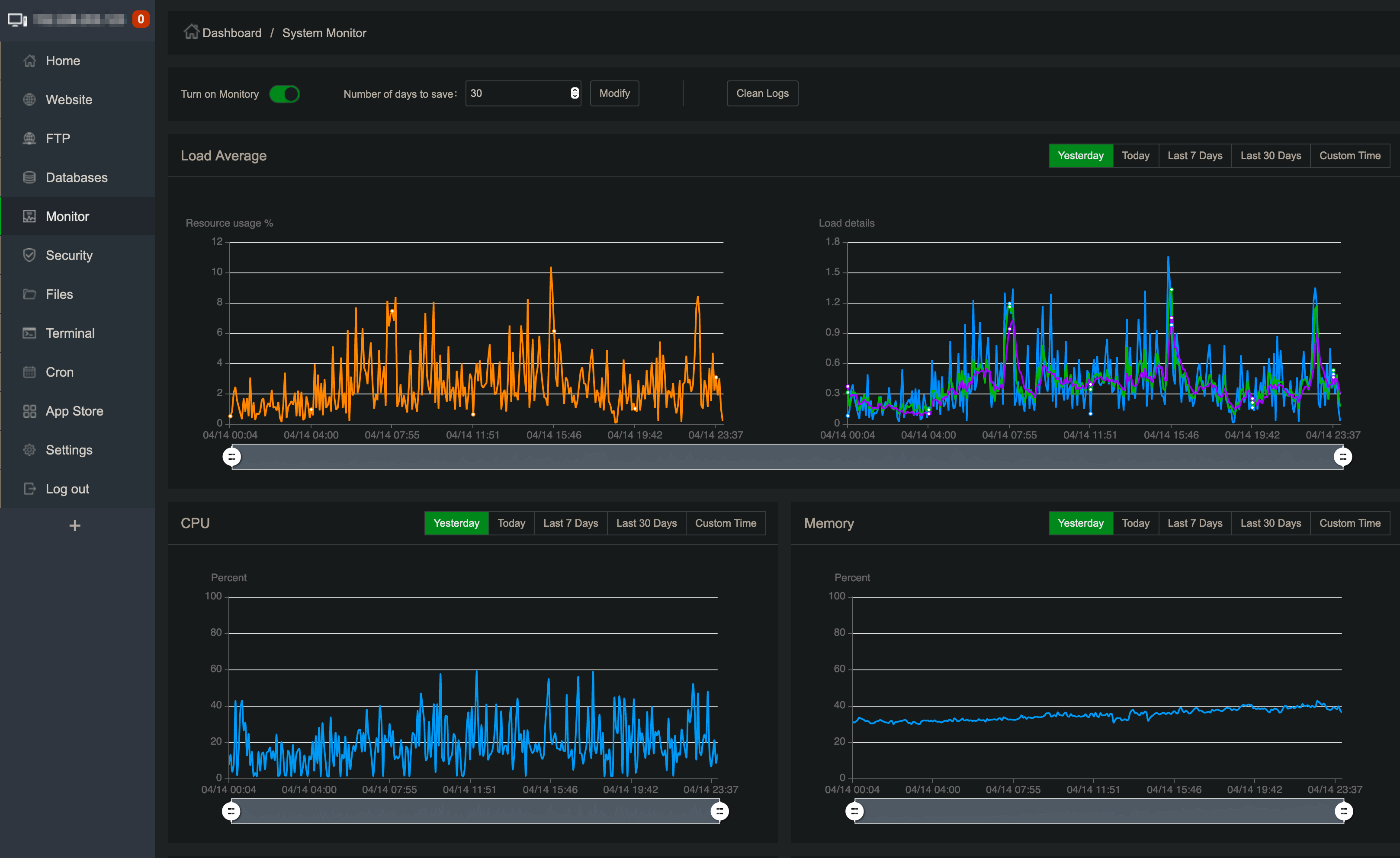Open Custom Time for CPU chart

725,523
